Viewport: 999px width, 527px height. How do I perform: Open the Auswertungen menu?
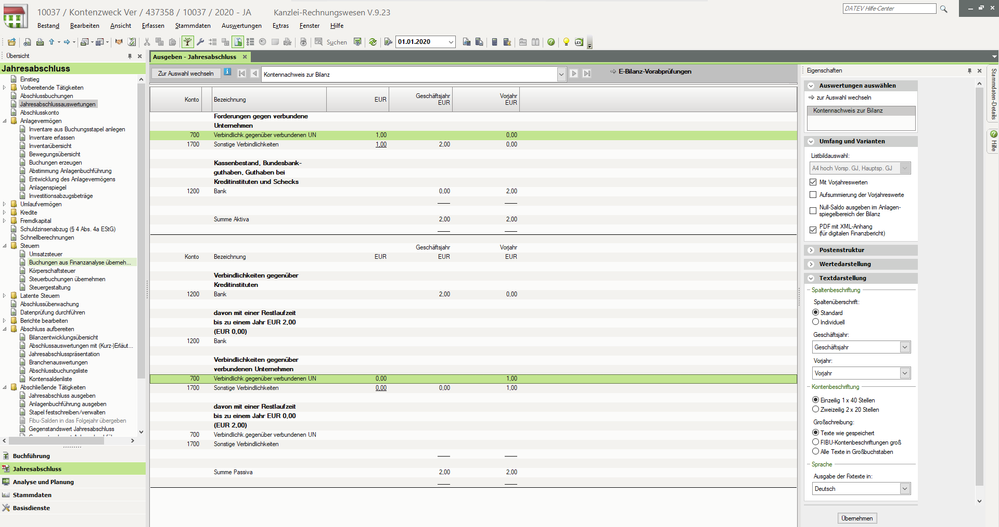(x=241, y=25)
